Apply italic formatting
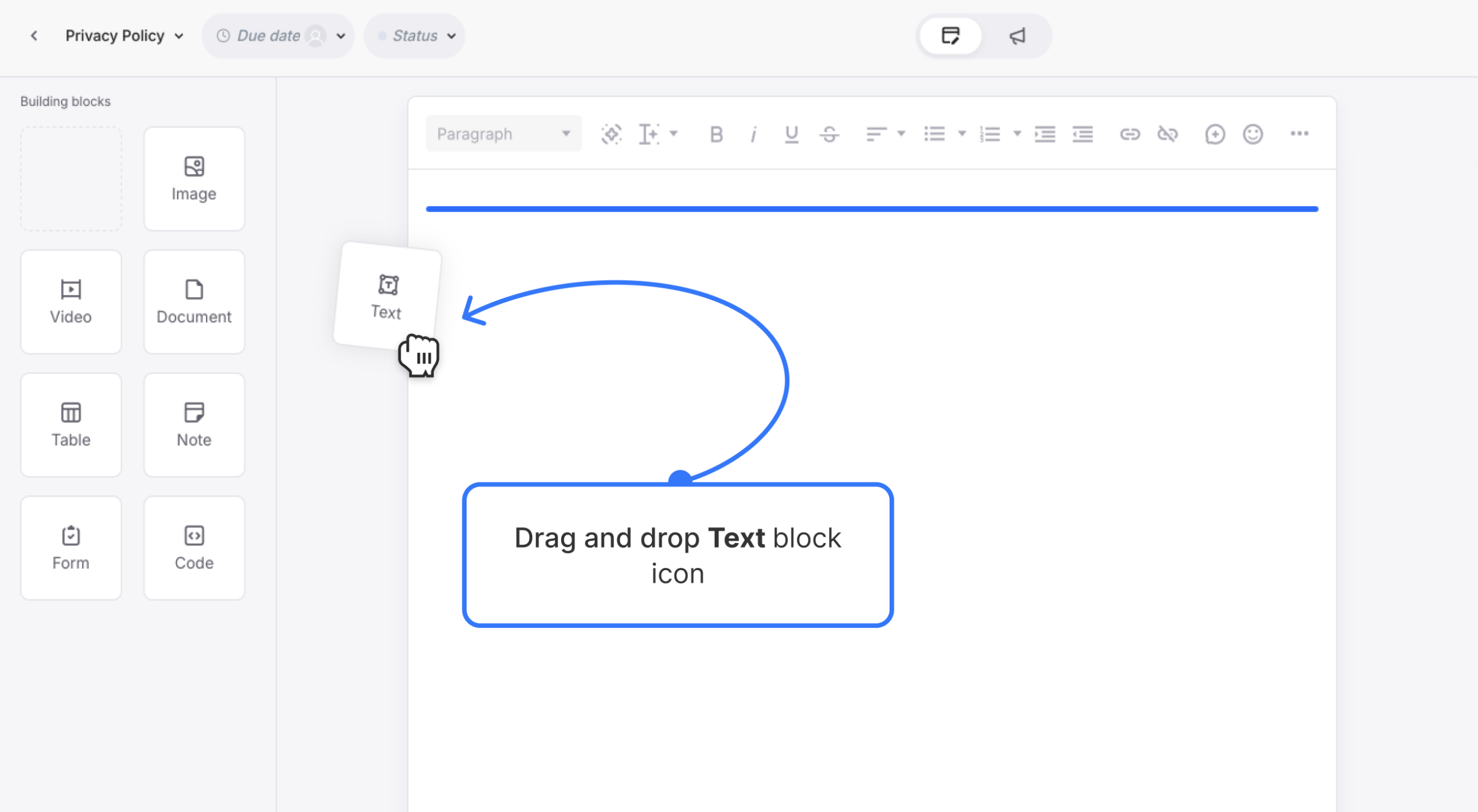The width and height of the screenshot is (1478, 812). click(753, 134)
